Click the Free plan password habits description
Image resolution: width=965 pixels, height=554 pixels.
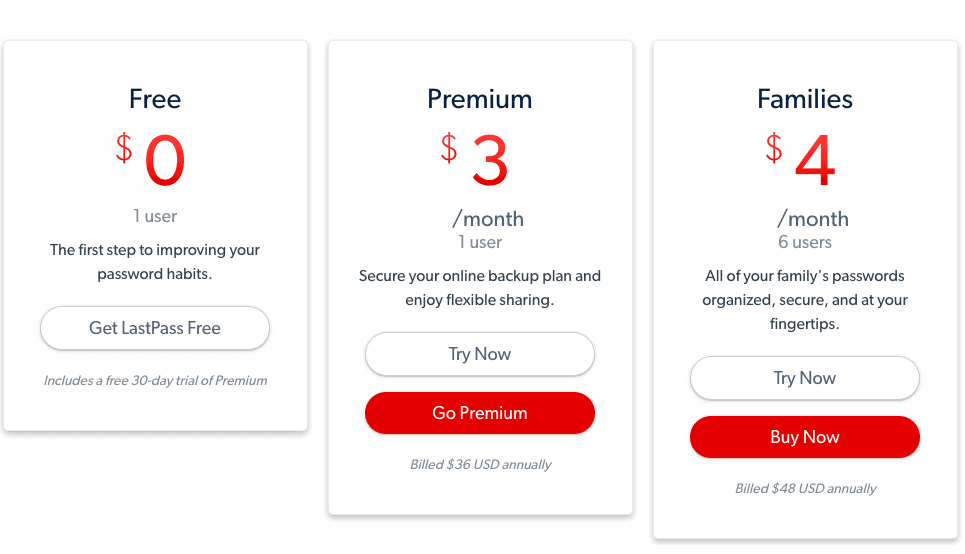point(155,262)
